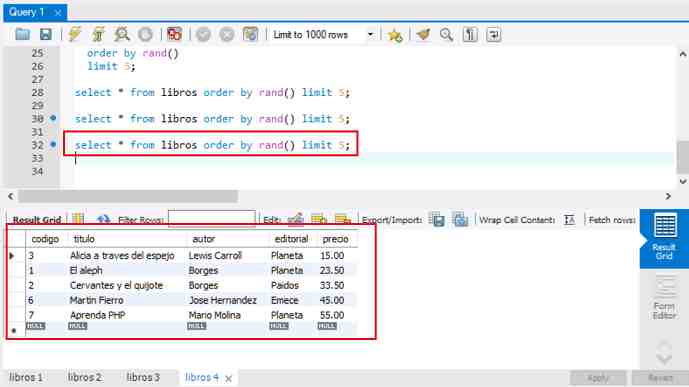Export recordset to file icon
This screenshot has height=387, width=689.
(437, 219)
